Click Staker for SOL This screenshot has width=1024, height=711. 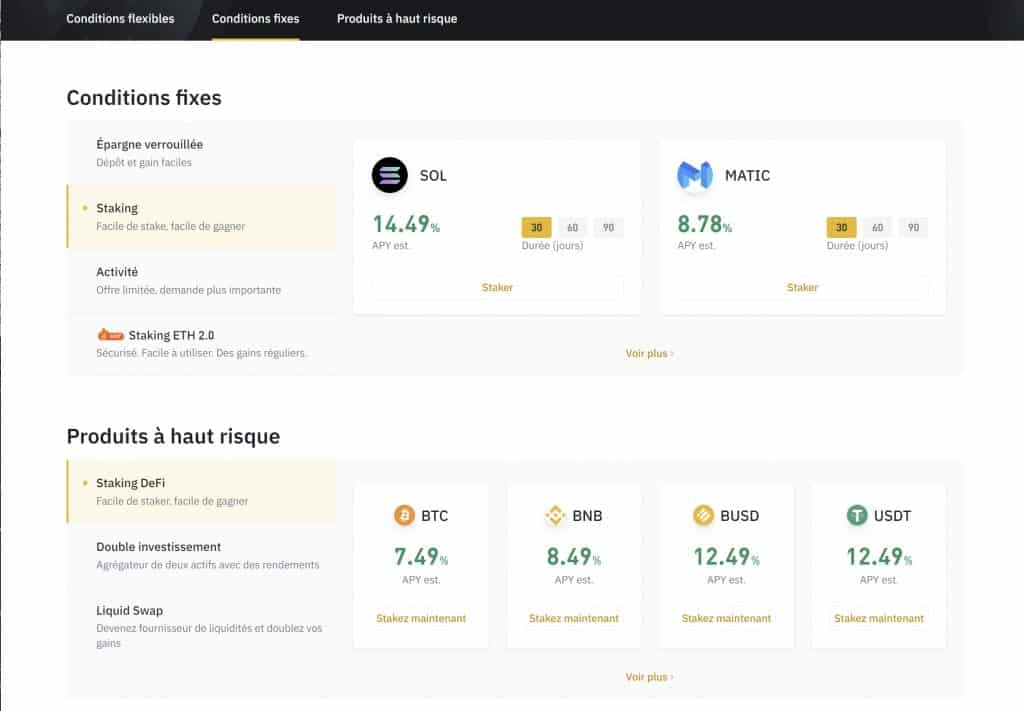pos(497,287)
